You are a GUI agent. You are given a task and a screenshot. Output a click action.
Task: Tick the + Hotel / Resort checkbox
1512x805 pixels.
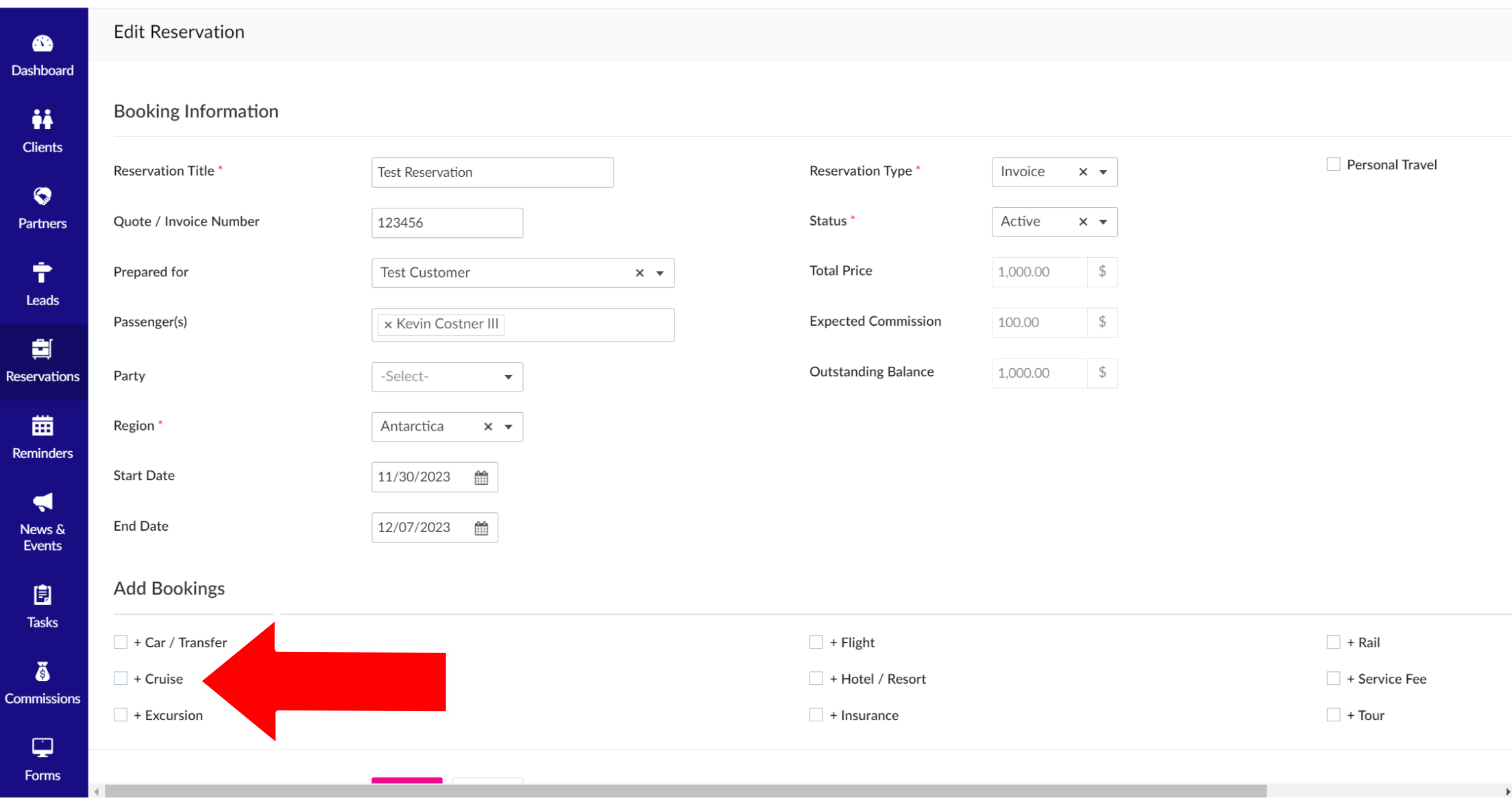(816, 679)
